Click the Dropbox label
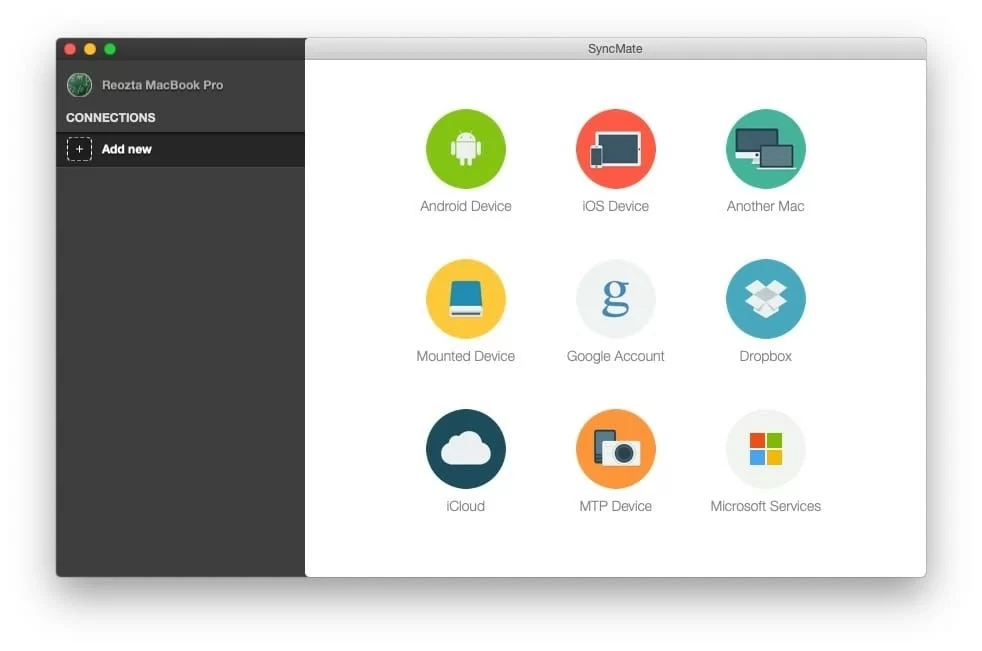 click(x=765, y=356)
